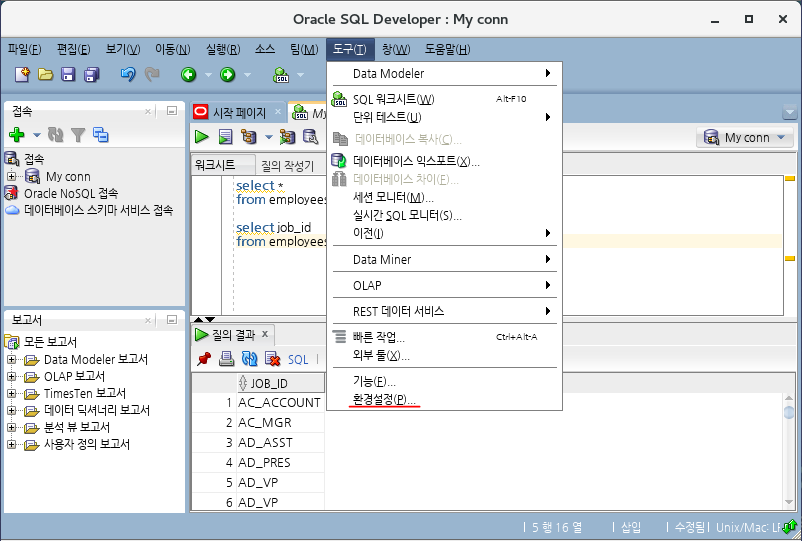Switch to the 질의 작성기 tab
The width and height of the screenshot is (802, 541).
click(x=287, y=165)
